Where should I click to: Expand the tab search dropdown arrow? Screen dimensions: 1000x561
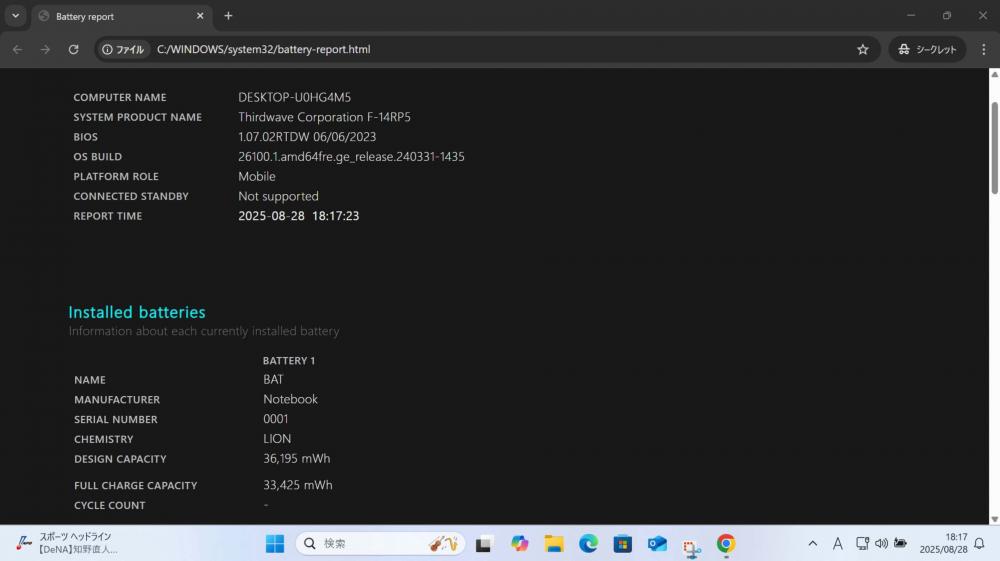tap(15, 16)
